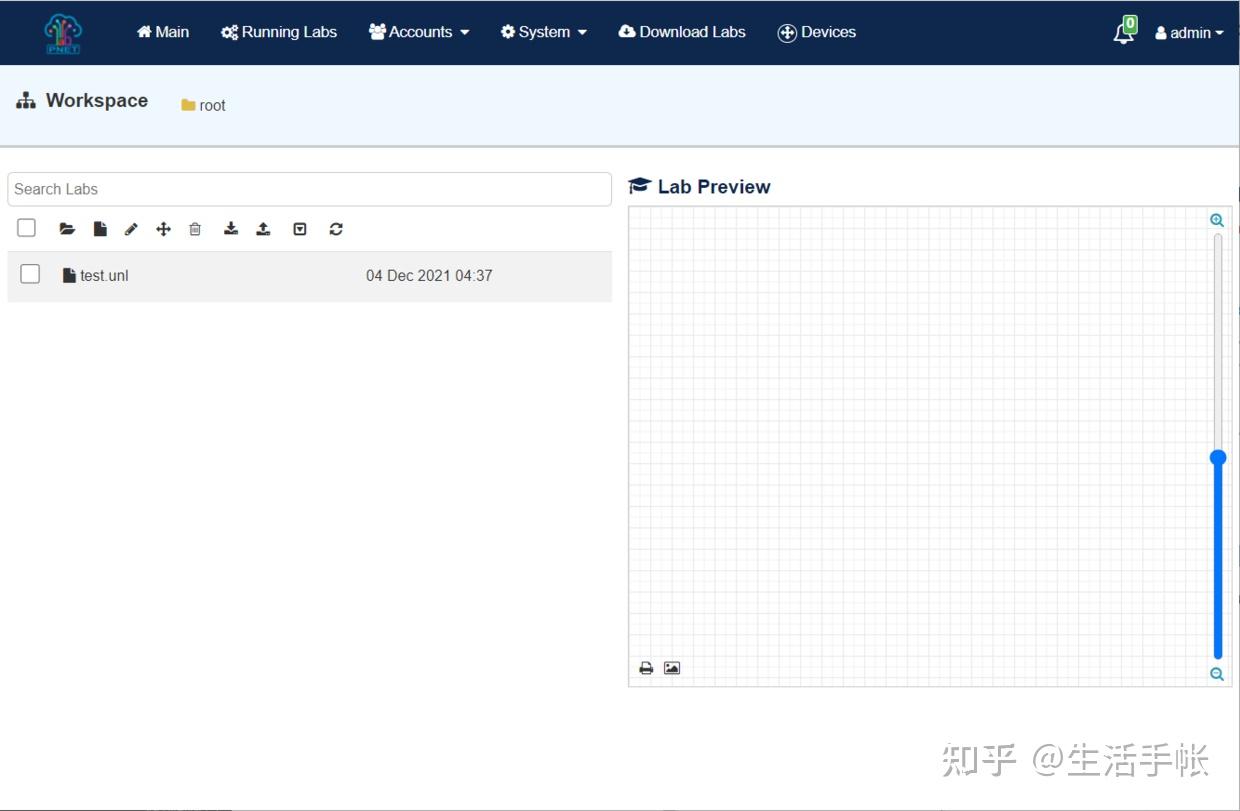
Task: Rename a lab using the pencil icon
Action: (130, 228)
